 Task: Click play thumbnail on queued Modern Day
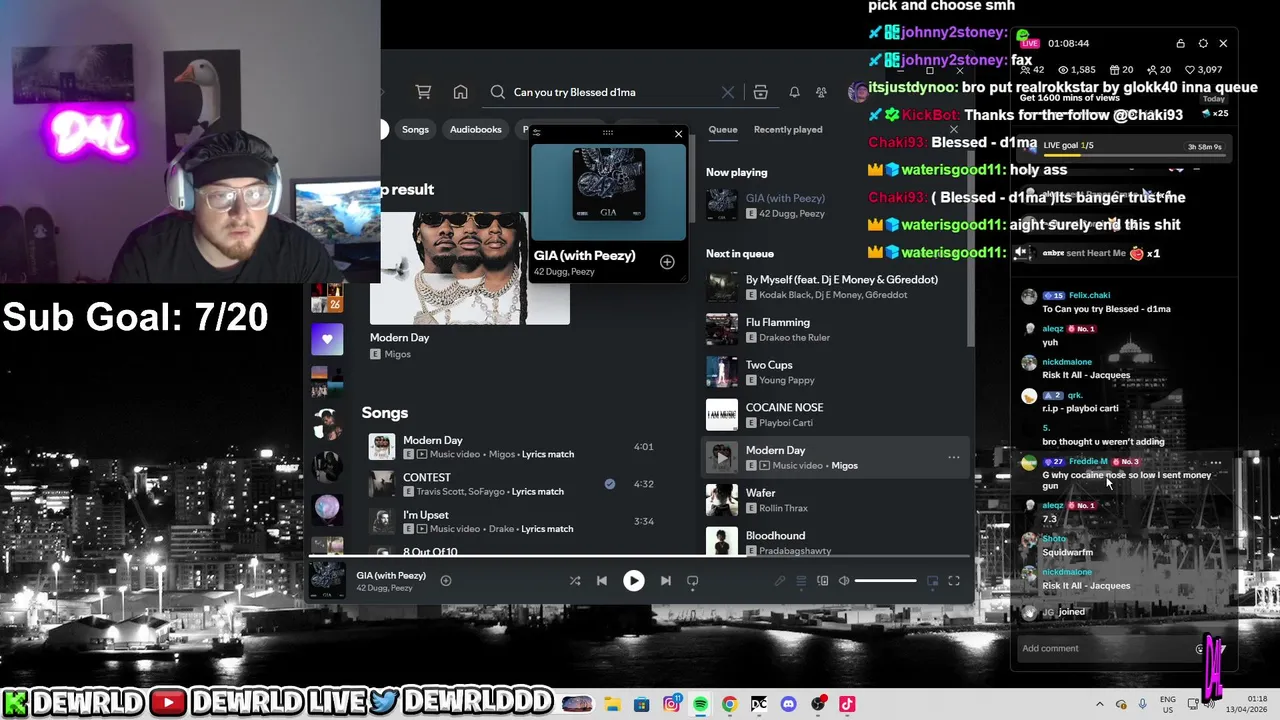(721, 457)
